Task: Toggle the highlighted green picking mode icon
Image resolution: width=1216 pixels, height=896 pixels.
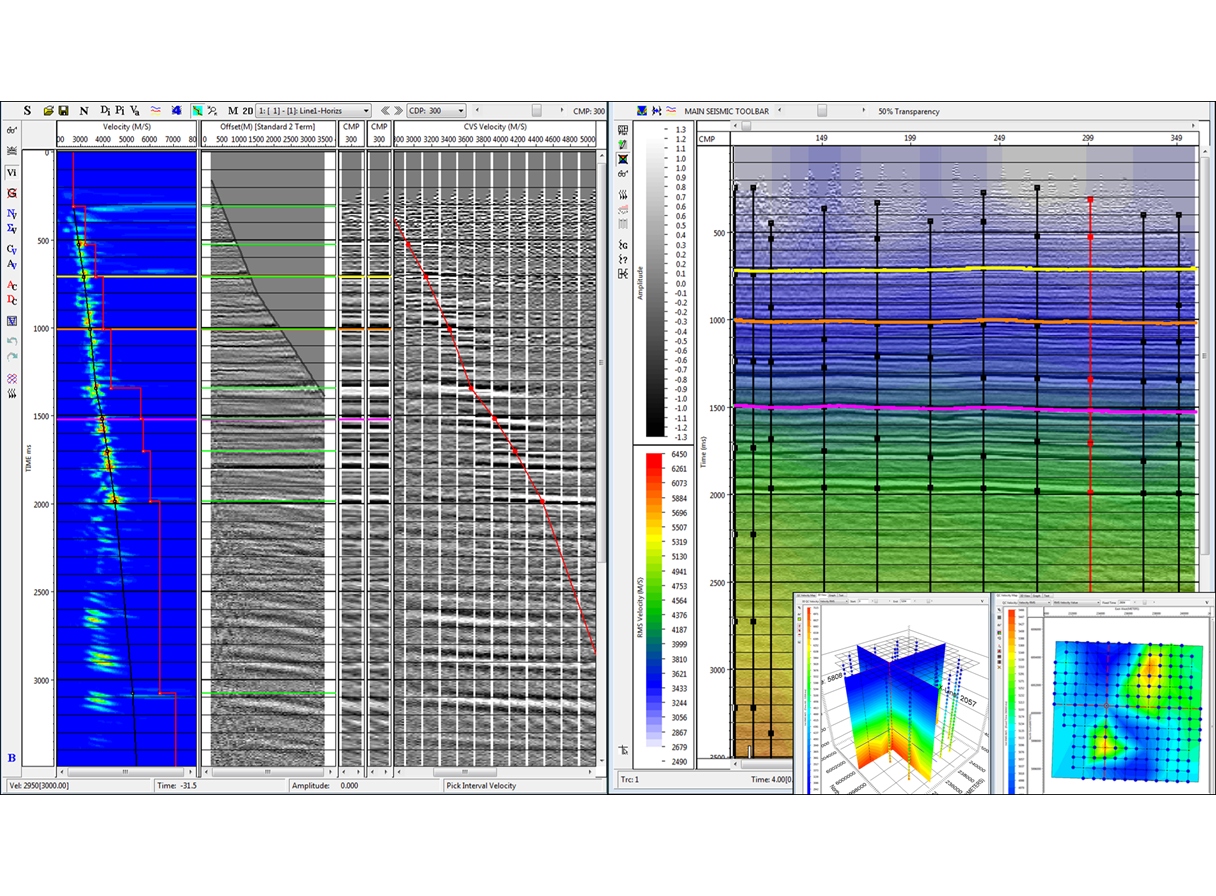Action: [198, 110]
